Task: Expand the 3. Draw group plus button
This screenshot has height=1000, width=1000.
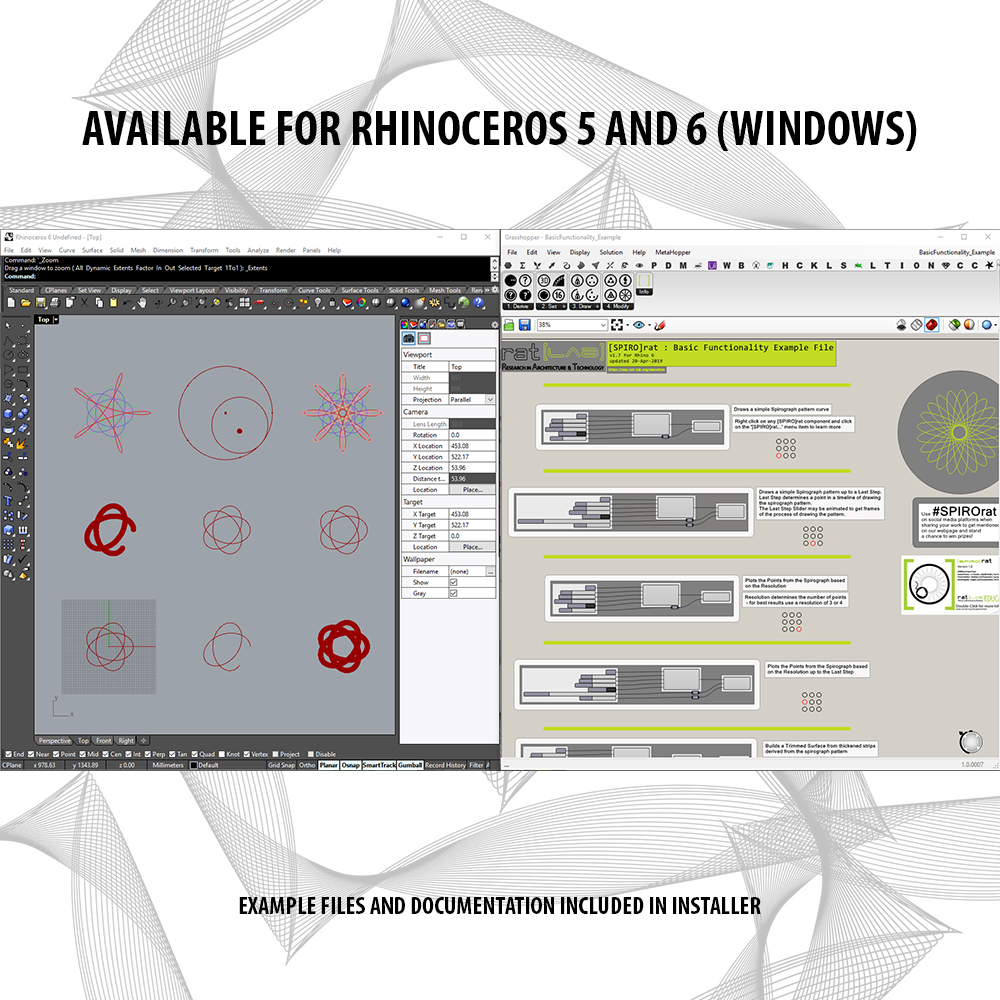Action: tap(598, 306)
